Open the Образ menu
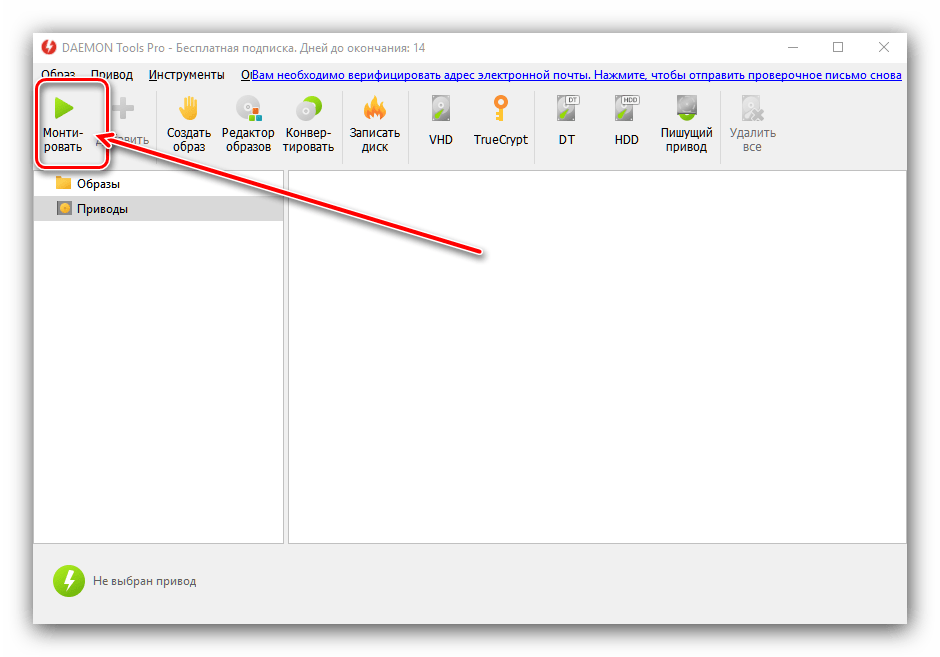This screenshot has width=940, height=657. (58, 75)
